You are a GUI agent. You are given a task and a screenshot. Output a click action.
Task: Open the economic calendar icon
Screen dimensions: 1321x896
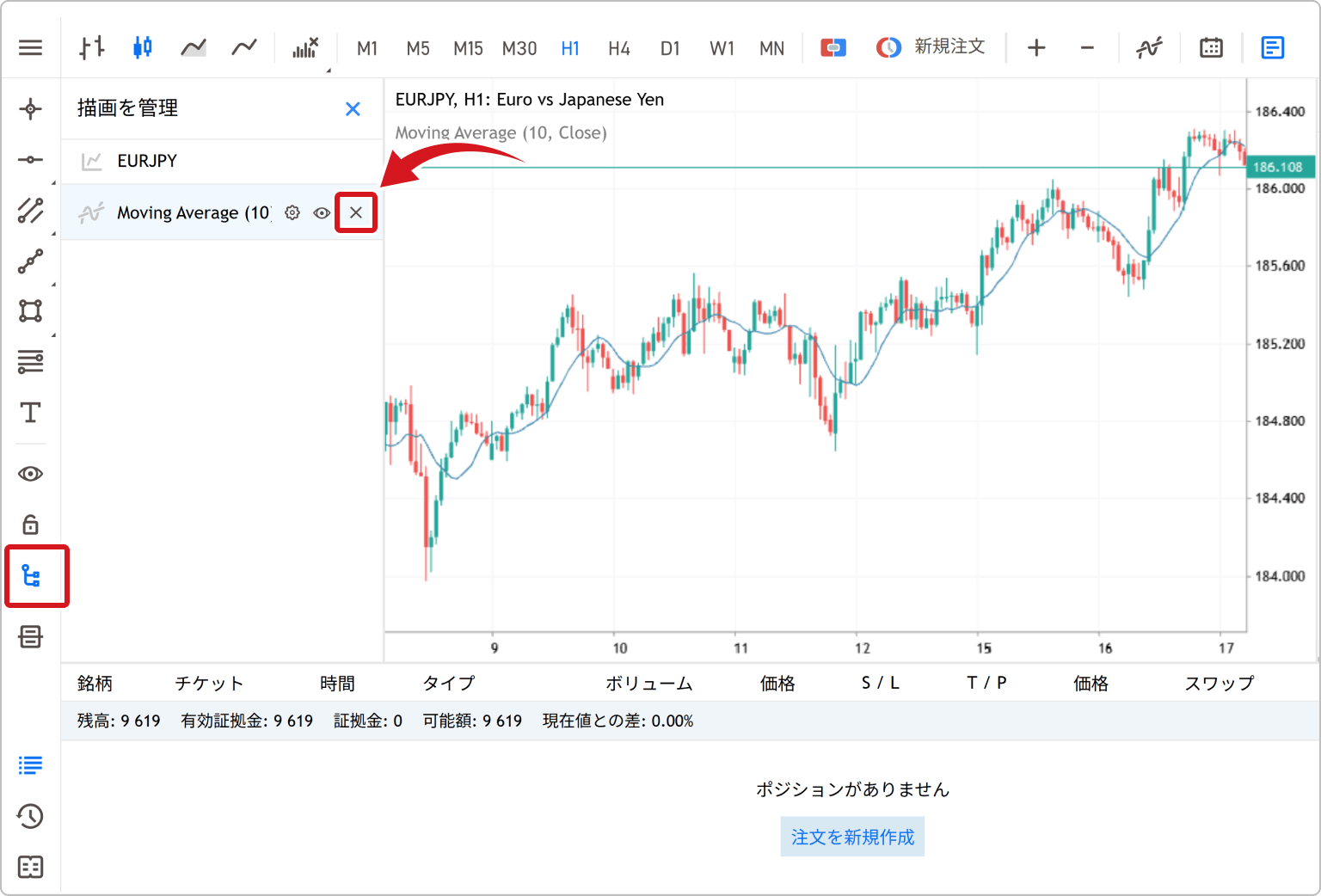point(1211,47)
